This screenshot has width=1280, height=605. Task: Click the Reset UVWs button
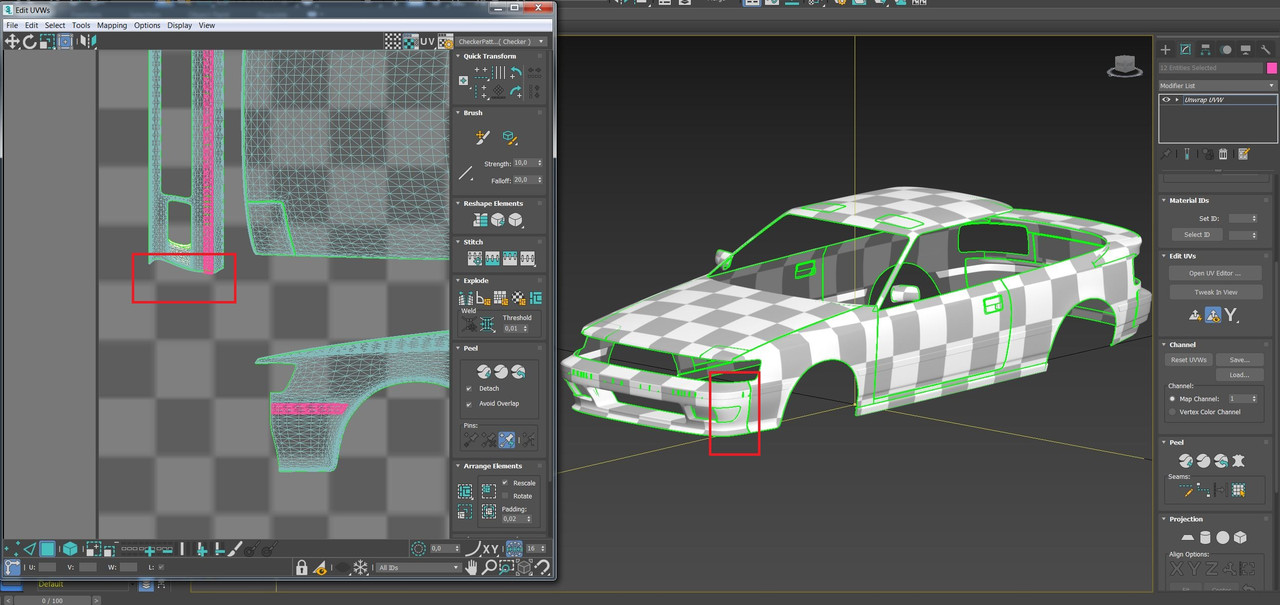pos(1191,360)
